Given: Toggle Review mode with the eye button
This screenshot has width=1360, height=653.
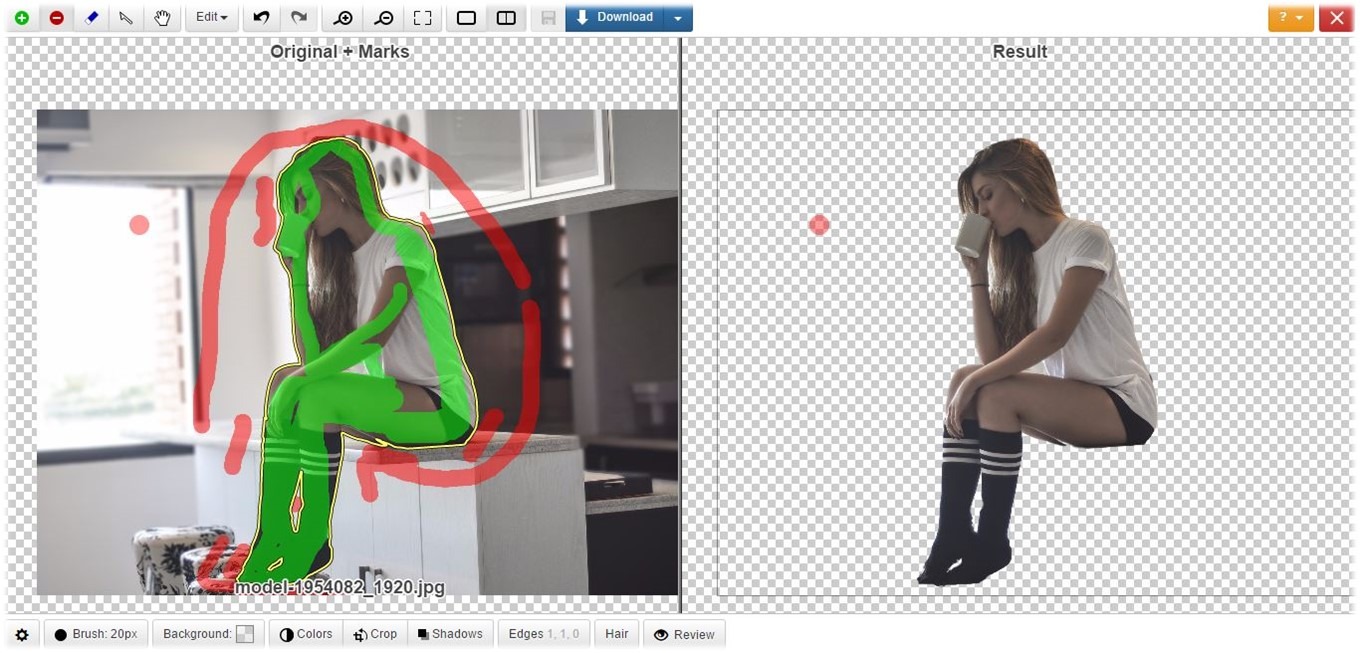Looking at the screenshot, I should [684, 634].
